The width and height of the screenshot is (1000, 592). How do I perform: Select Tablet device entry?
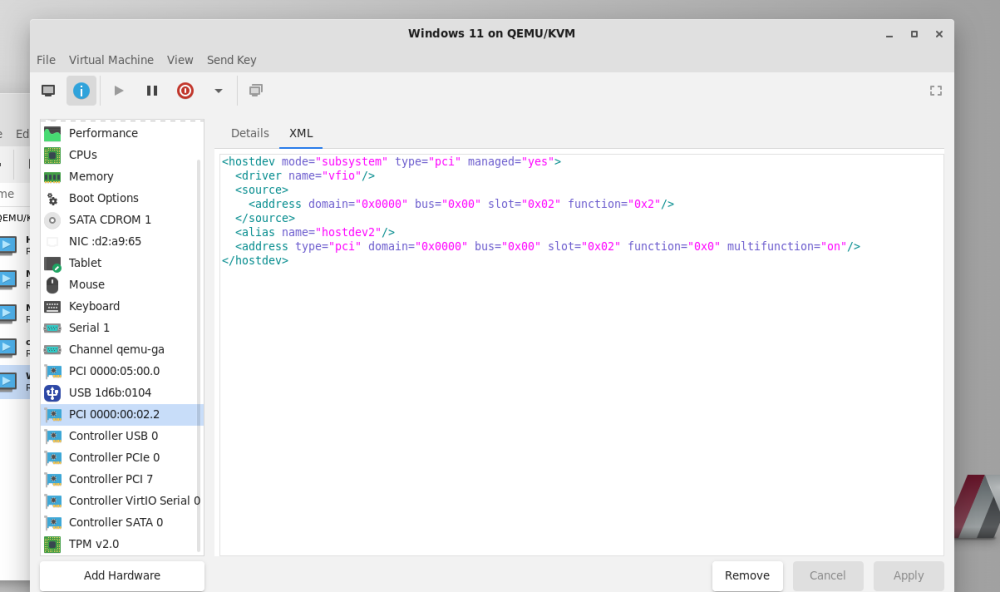click(122, 263)
